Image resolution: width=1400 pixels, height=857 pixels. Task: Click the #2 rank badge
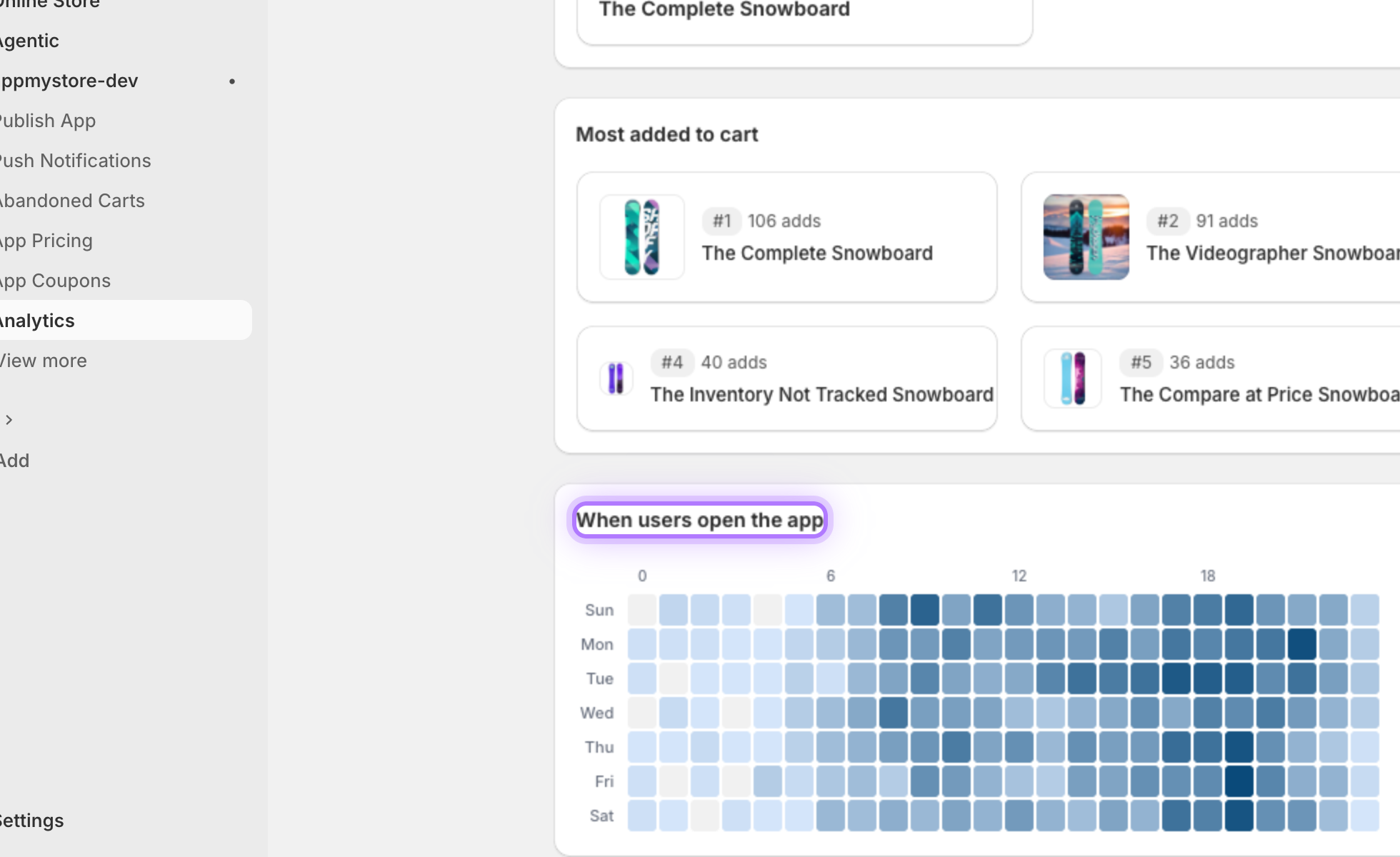(1168, 221)
